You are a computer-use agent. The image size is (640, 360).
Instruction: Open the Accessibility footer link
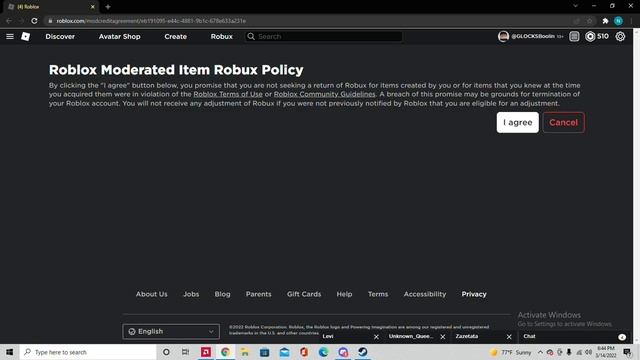(x=425, y=294)
